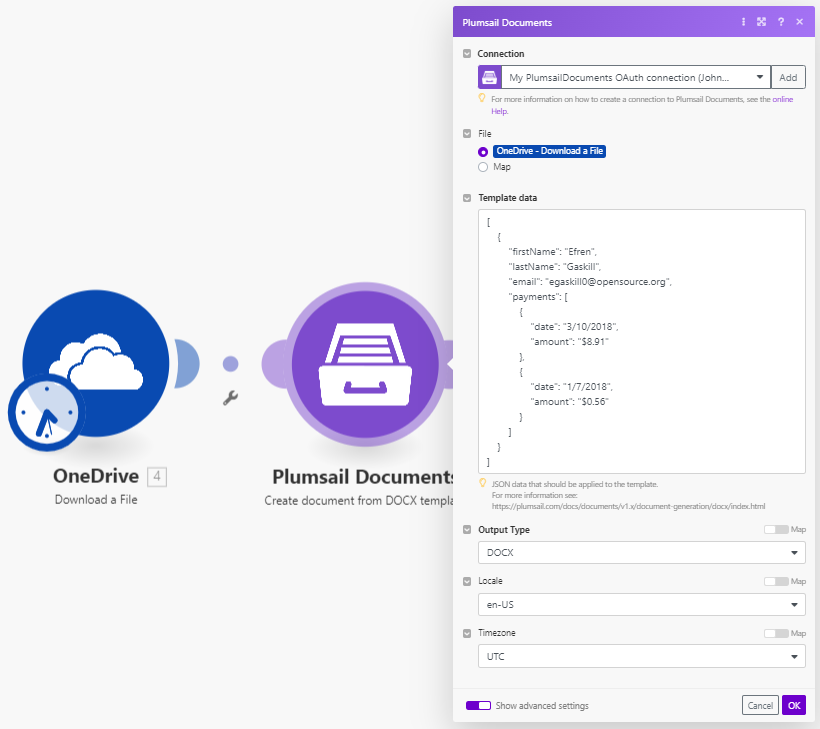Click the clock schedule icon on OneDrive
The height and width of the screenshot is (729, 820).
[46, 413]
